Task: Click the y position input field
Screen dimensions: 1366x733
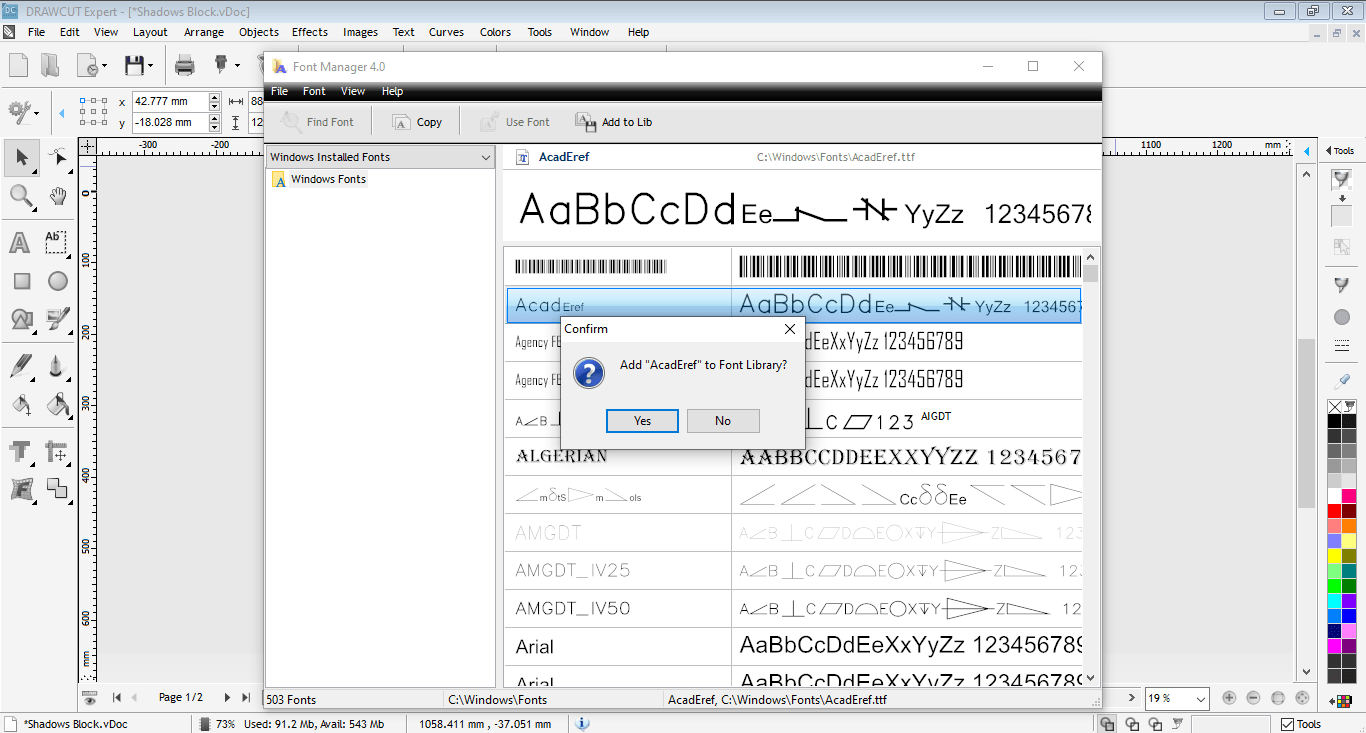Action: 169,123
